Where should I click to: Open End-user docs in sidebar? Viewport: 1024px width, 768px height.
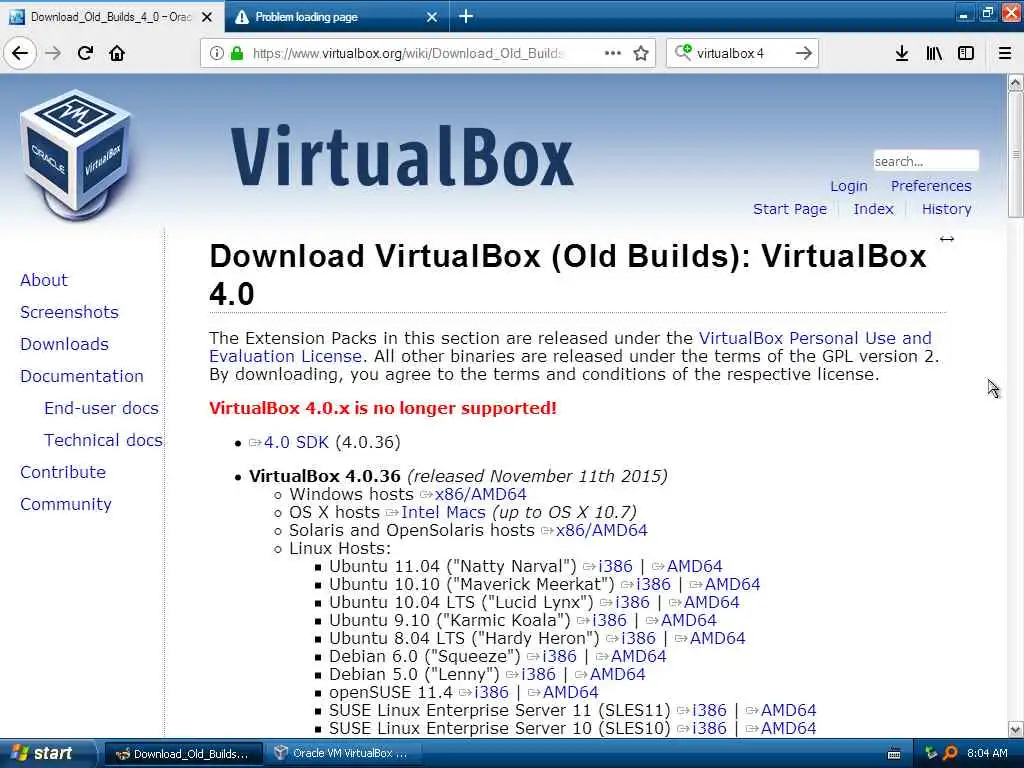click(101, 408)
